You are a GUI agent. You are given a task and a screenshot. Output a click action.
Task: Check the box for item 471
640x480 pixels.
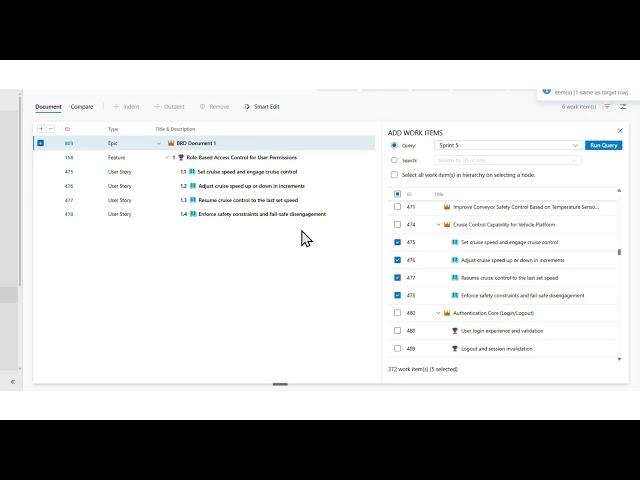(397, 207)
